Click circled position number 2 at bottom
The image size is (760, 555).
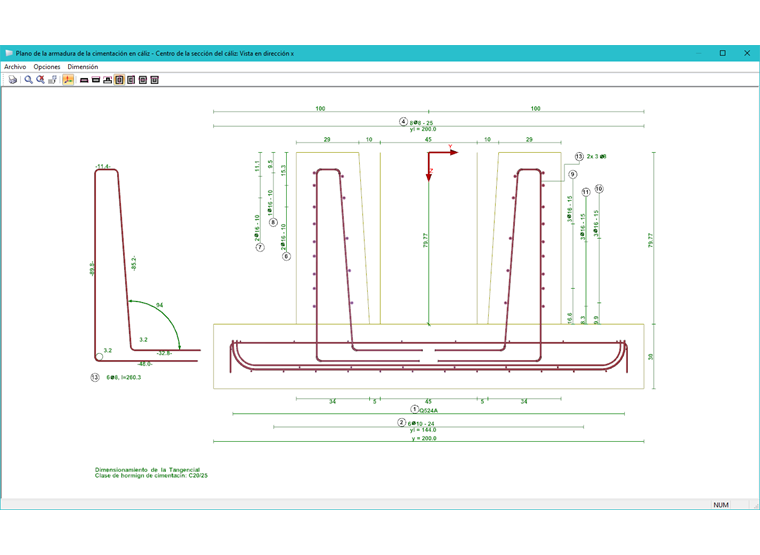401,422
